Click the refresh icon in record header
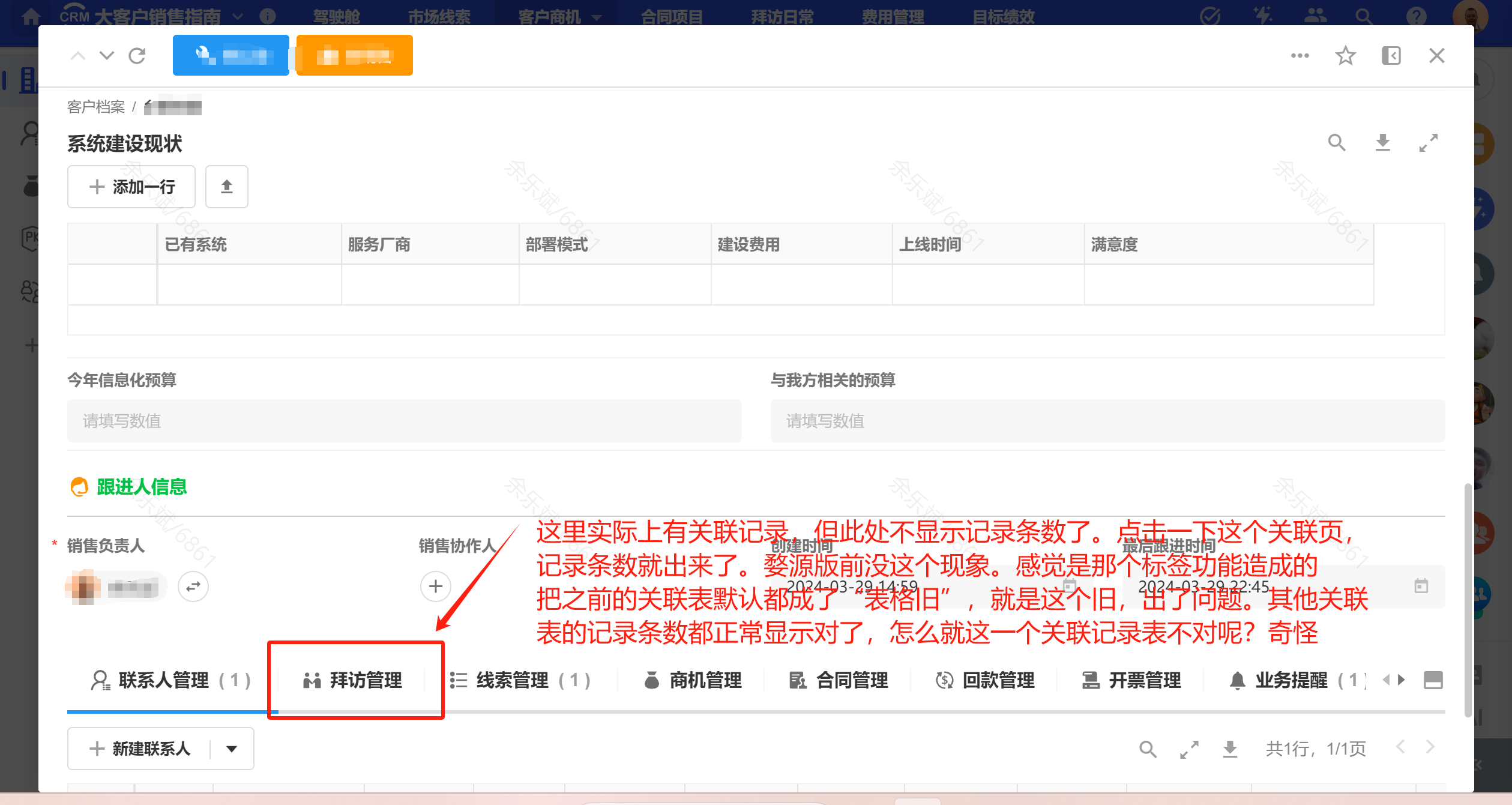 pos(137,56)
